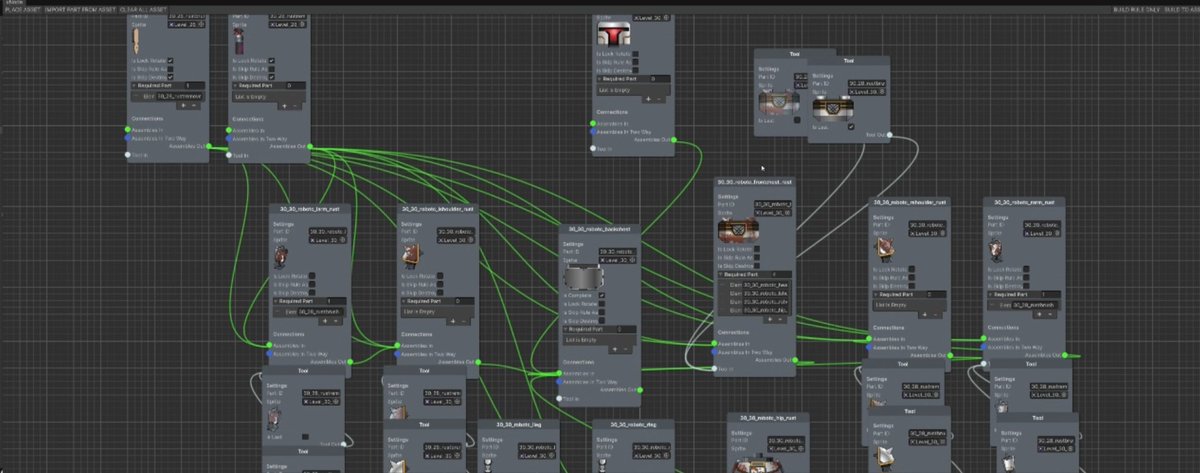Click the plus button in 30_30_robotic_rarm_rust node
This screenshot has width=1200, height=473.
pyautogui.click(x=1039, y=314)
